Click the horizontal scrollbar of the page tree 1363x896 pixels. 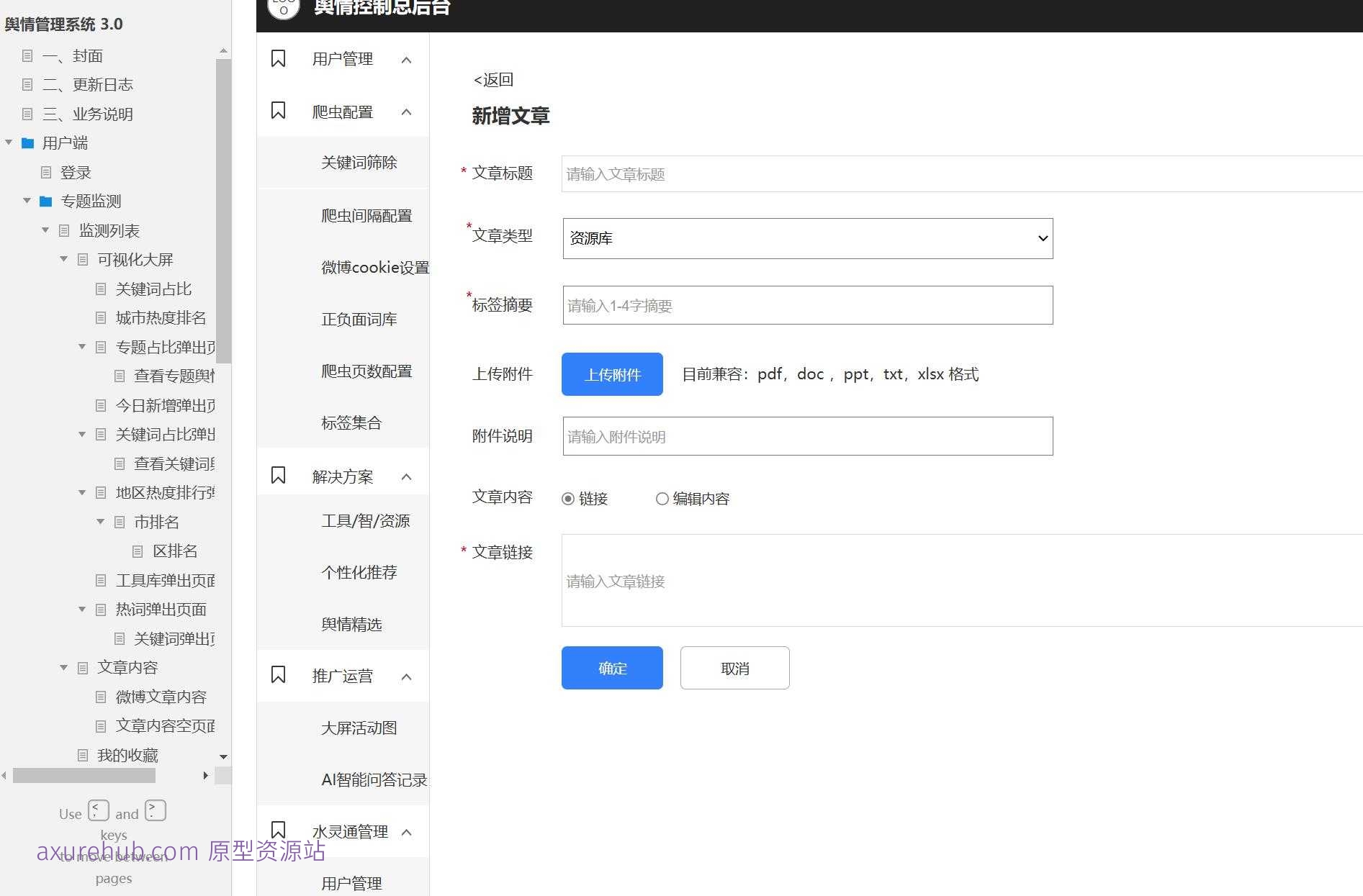point(84,776)
